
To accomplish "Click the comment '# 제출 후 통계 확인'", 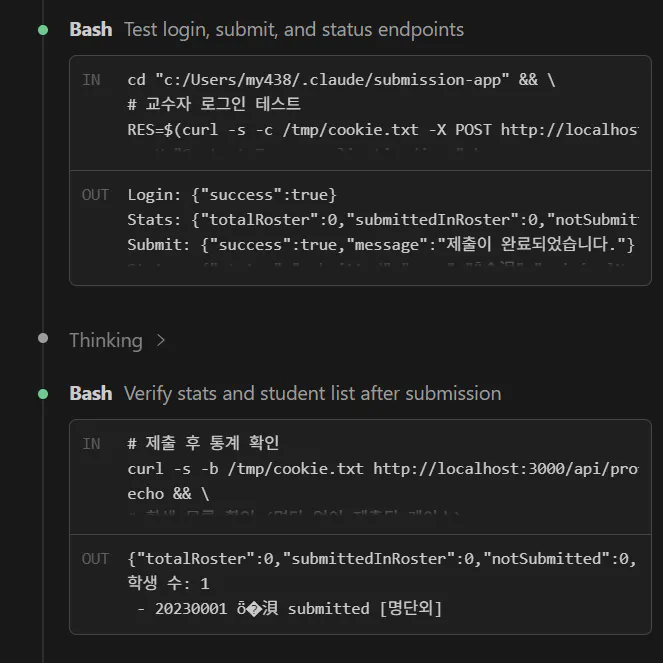I will [203, 443].
